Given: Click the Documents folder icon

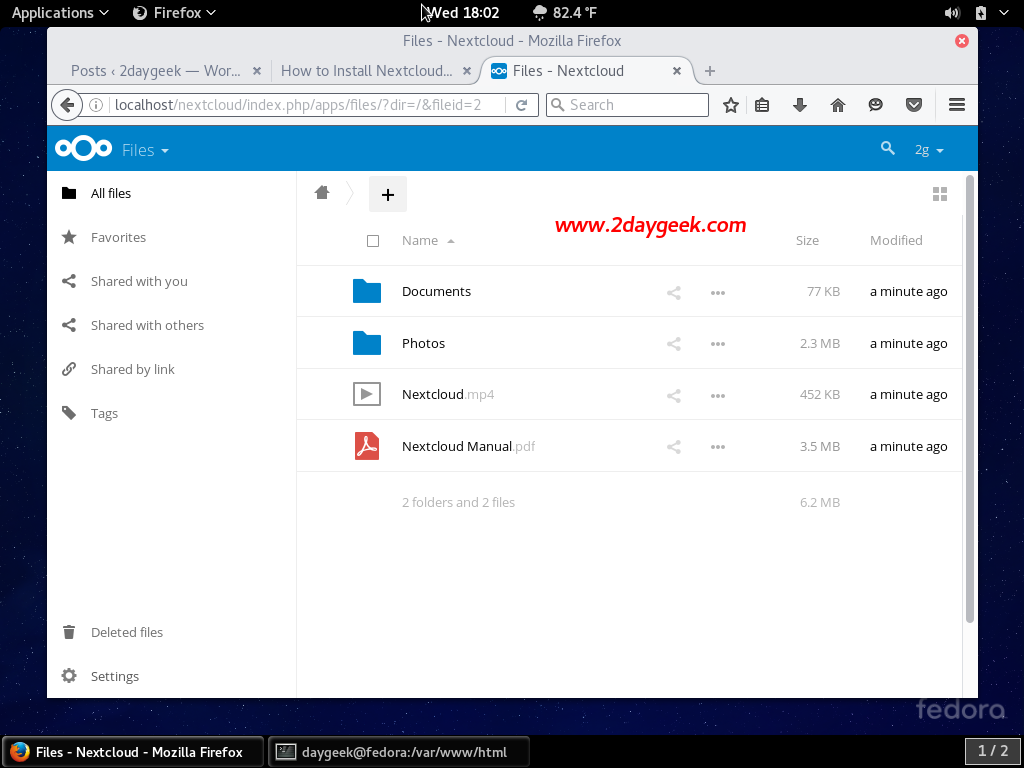Looking at the screenshot, I should (x=367, y=291).
